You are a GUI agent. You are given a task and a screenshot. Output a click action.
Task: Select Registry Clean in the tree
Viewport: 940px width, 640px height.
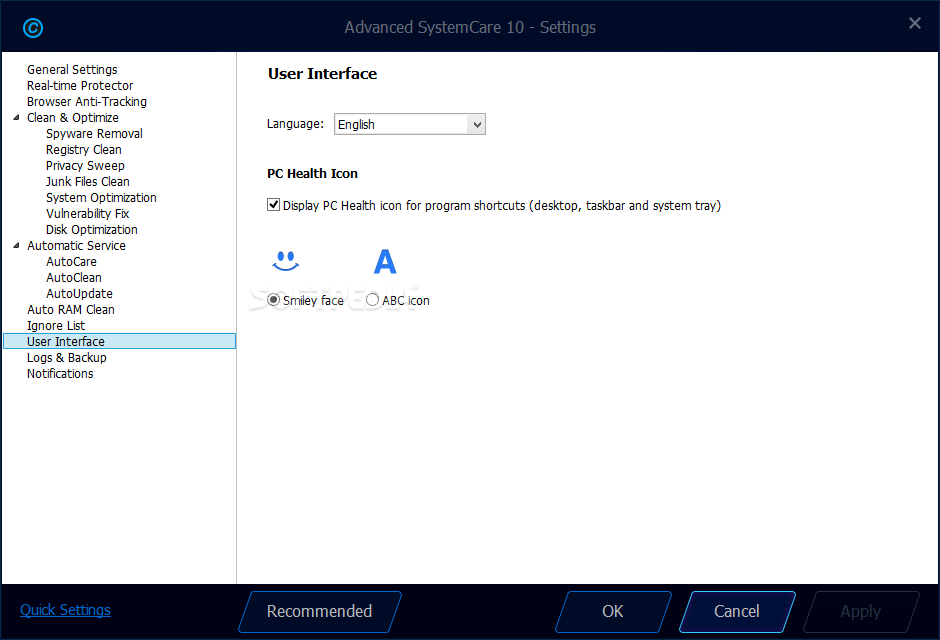tap(84, 150)
